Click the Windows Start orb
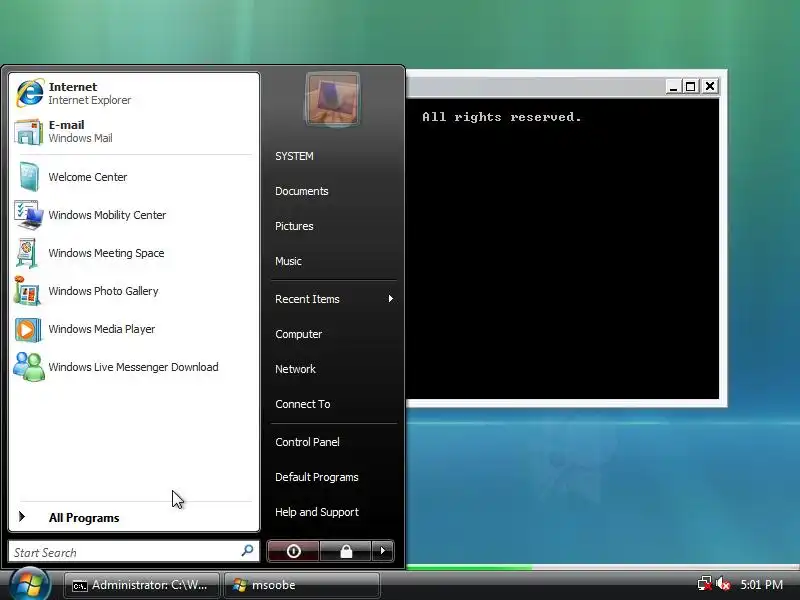This screenshot has width=800, height=600. tap(29, 584)
